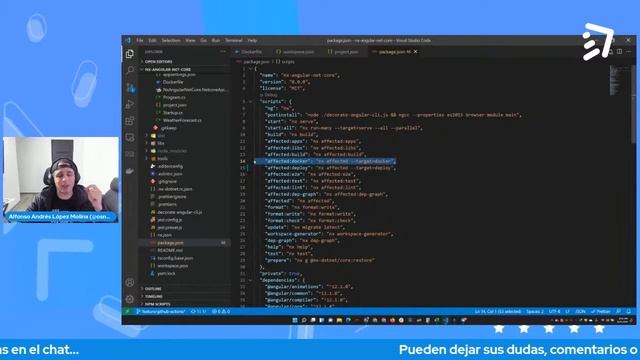640x360 pixels.
Task: Click the taskbar Search icon
Action: 304,320
